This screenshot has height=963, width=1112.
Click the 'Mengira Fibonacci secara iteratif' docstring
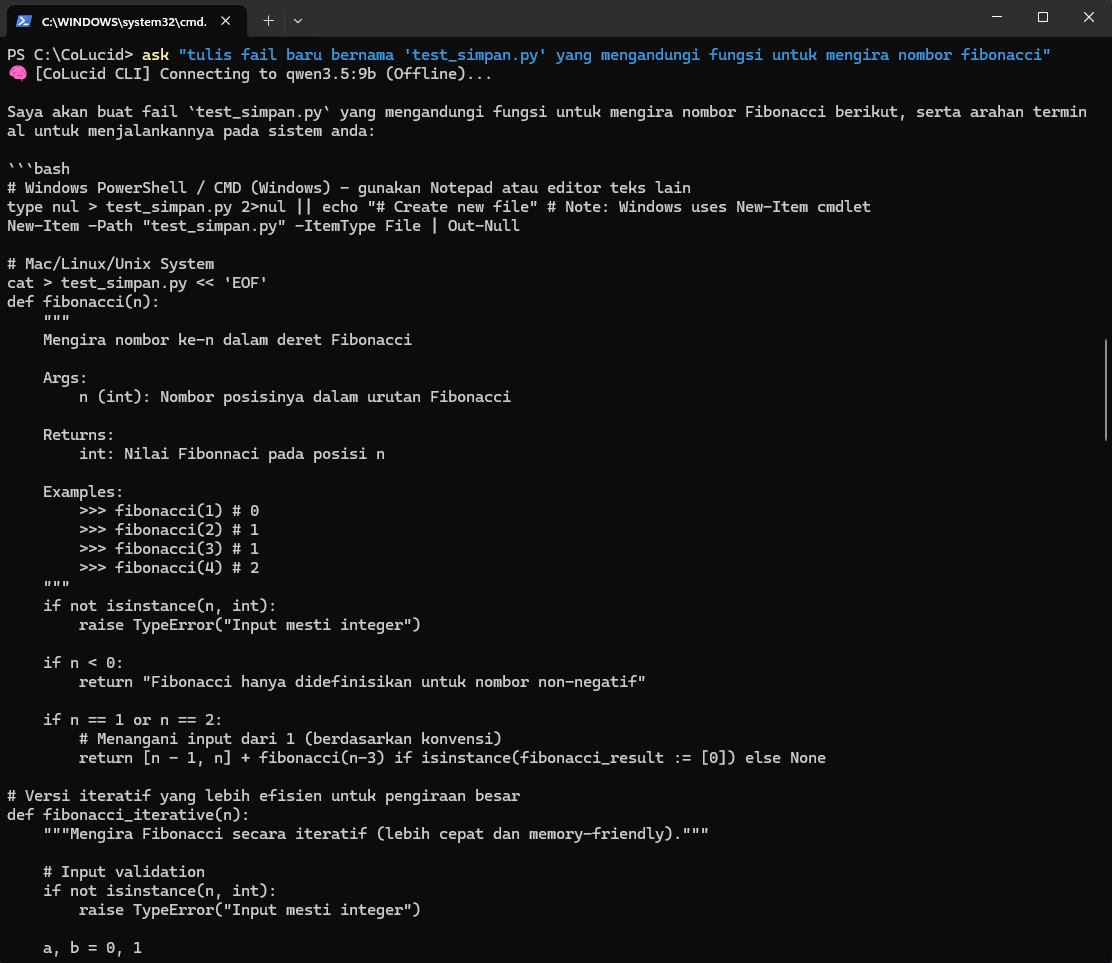(375, 833)
